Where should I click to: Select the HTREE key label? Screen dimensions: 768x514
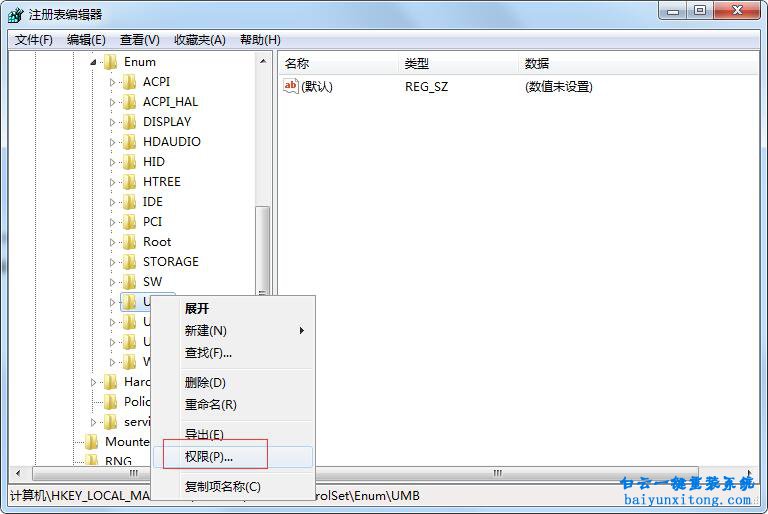coord(162,182)
